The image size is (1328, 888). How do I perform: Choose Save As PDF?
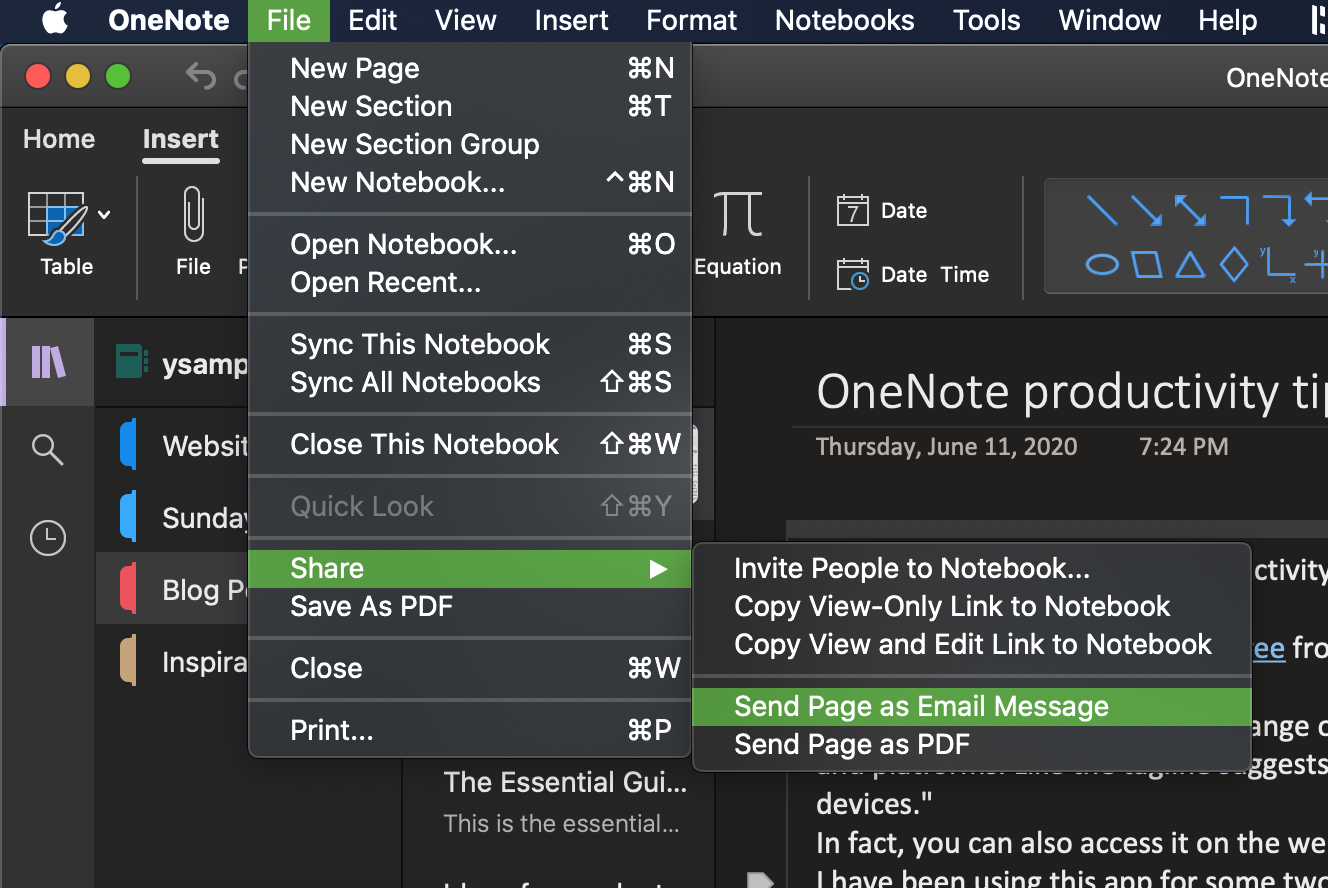point(469,606)
